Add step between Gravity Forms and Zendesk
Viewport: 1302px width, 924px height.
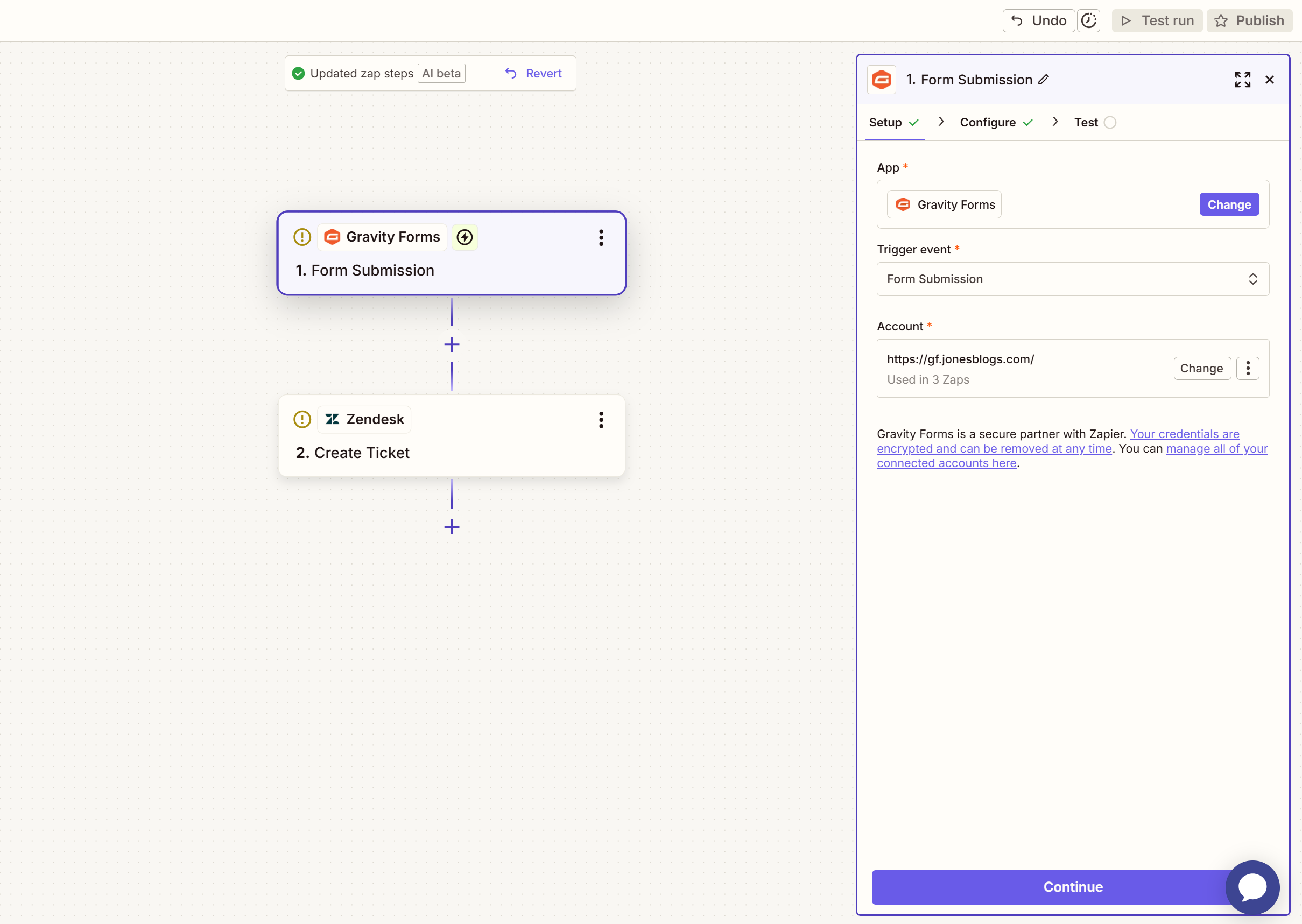pos(452,345)
